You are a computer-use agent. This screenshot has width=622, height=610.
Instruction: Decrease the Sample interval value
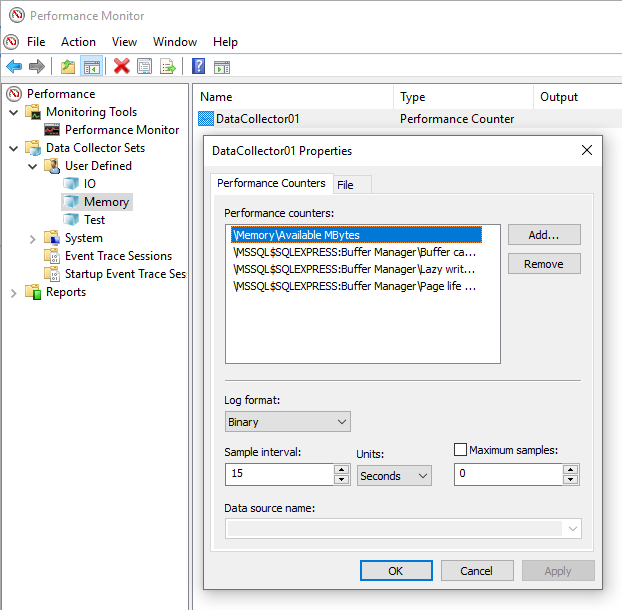(x=342, y=480)
